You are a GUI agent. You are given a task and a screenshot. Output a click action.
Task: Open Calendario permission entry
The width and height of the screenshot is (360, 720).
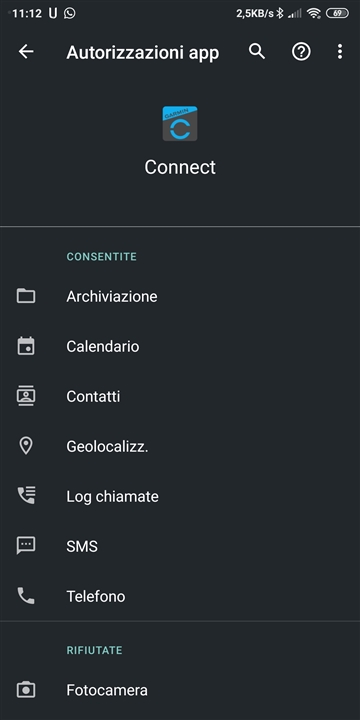click(x=180, y=346)
